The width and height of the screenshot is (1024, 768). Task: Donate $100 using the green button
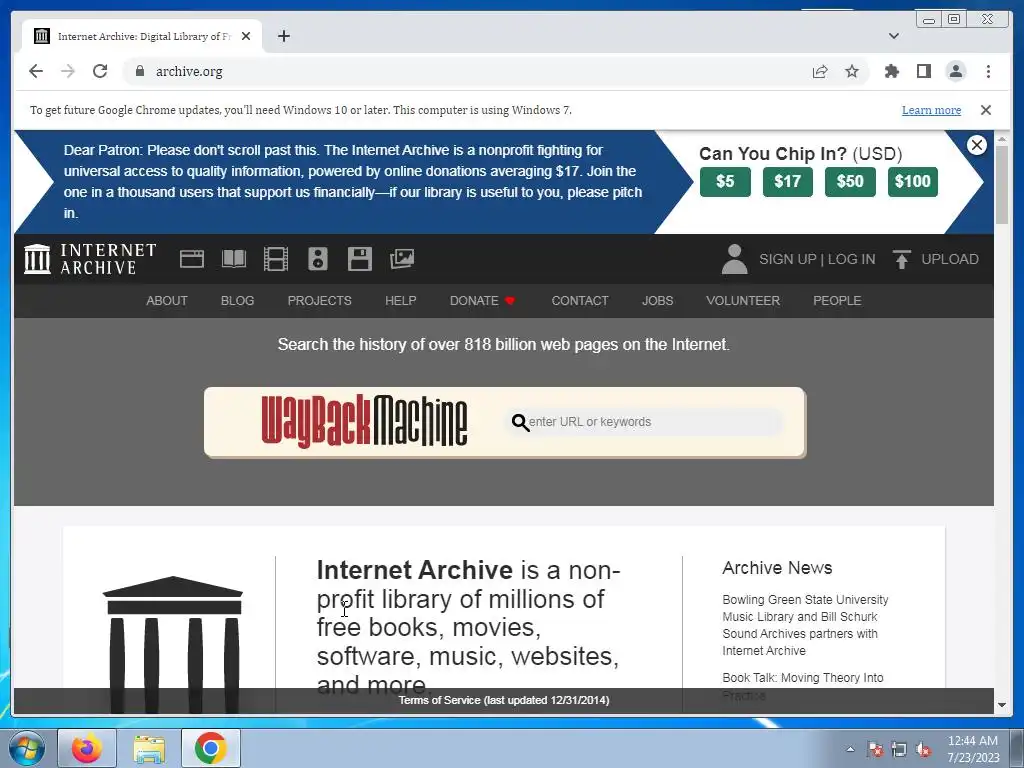(912, 182)
